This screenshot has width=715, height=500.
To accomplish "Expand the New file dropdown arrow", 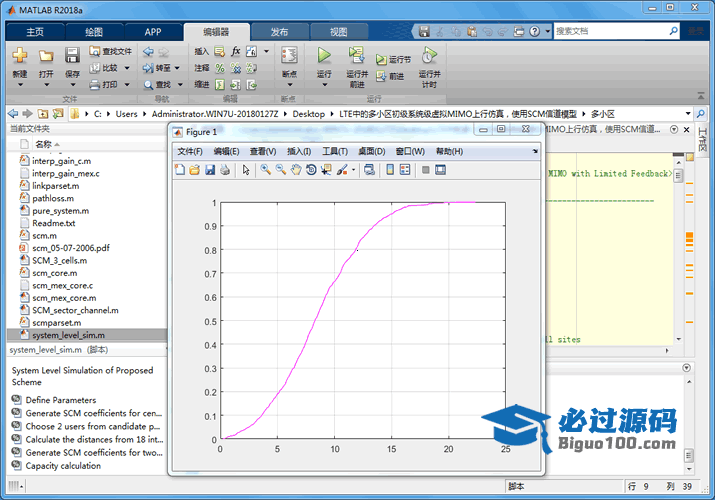I will [20, 85].
